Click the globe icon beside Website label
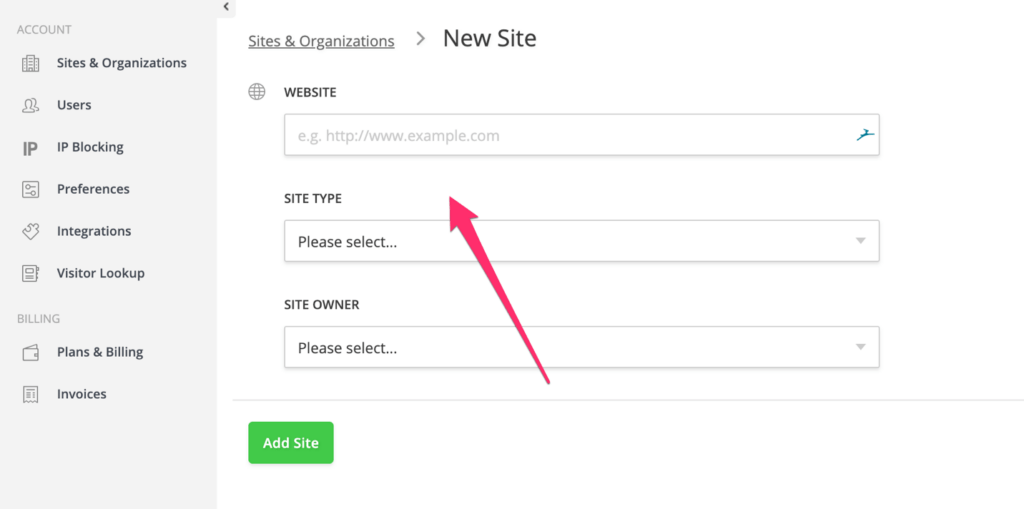The image size is (1024, 509). [x=257, y=92]
